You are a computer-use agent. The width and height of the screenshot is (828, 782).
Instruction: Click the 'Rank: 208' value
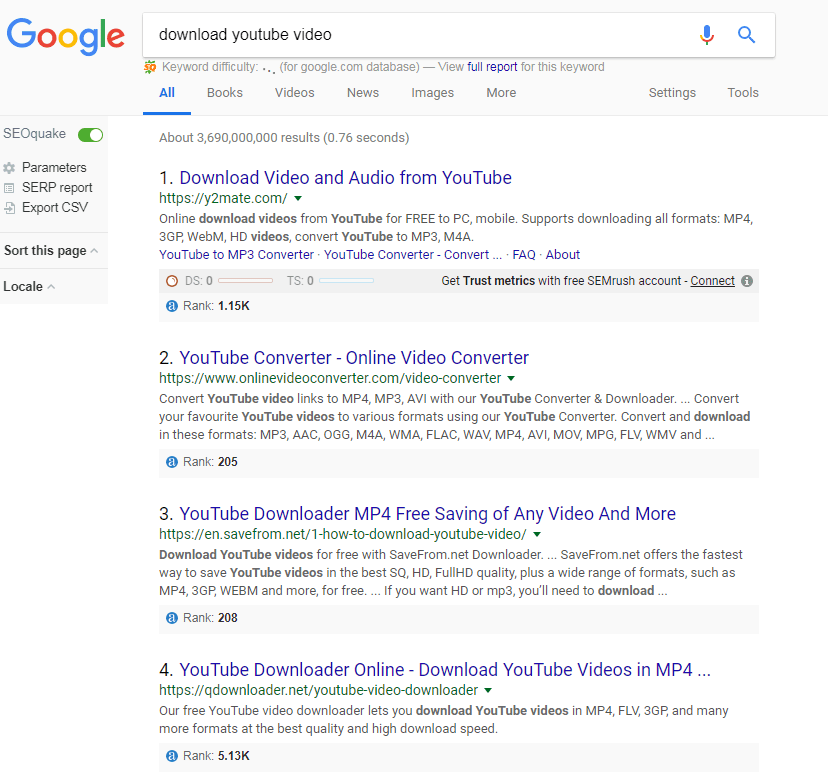coord(228,618)
